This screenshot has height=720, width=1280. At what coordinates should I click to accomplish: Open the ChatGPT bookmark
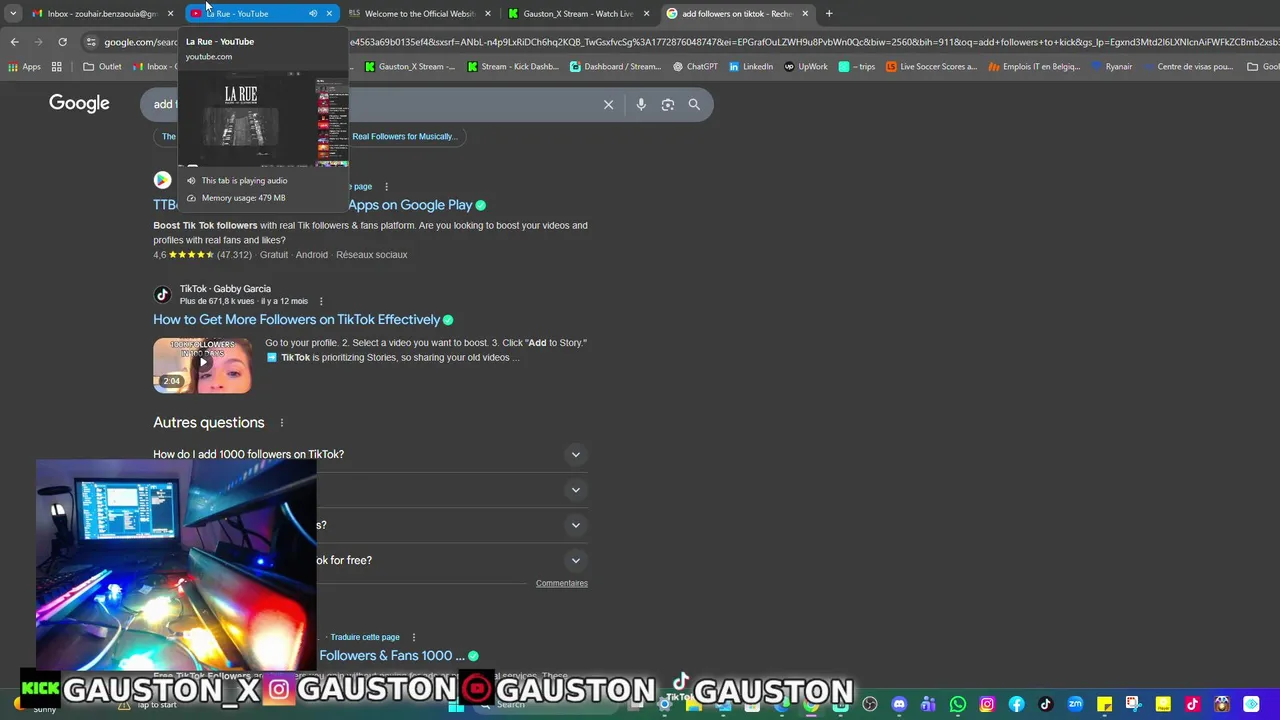tap(695, 67)
